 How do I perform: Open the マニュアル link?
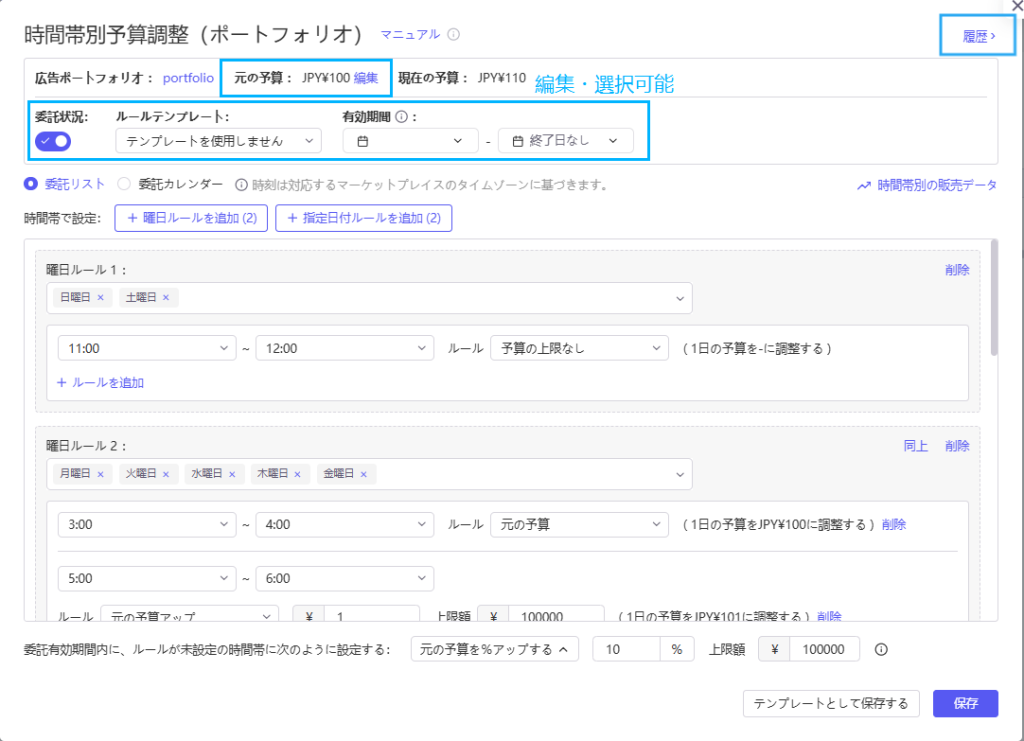coord(410,35)
